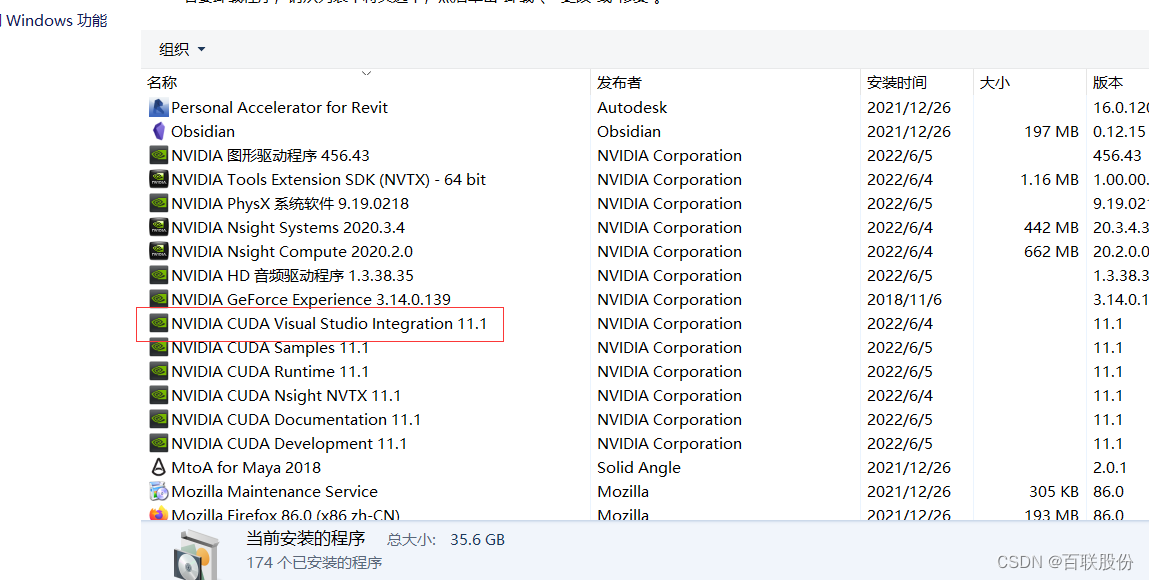
Task: Click the NVIDIA GeForce Experience icon
Action: point(158,300)
